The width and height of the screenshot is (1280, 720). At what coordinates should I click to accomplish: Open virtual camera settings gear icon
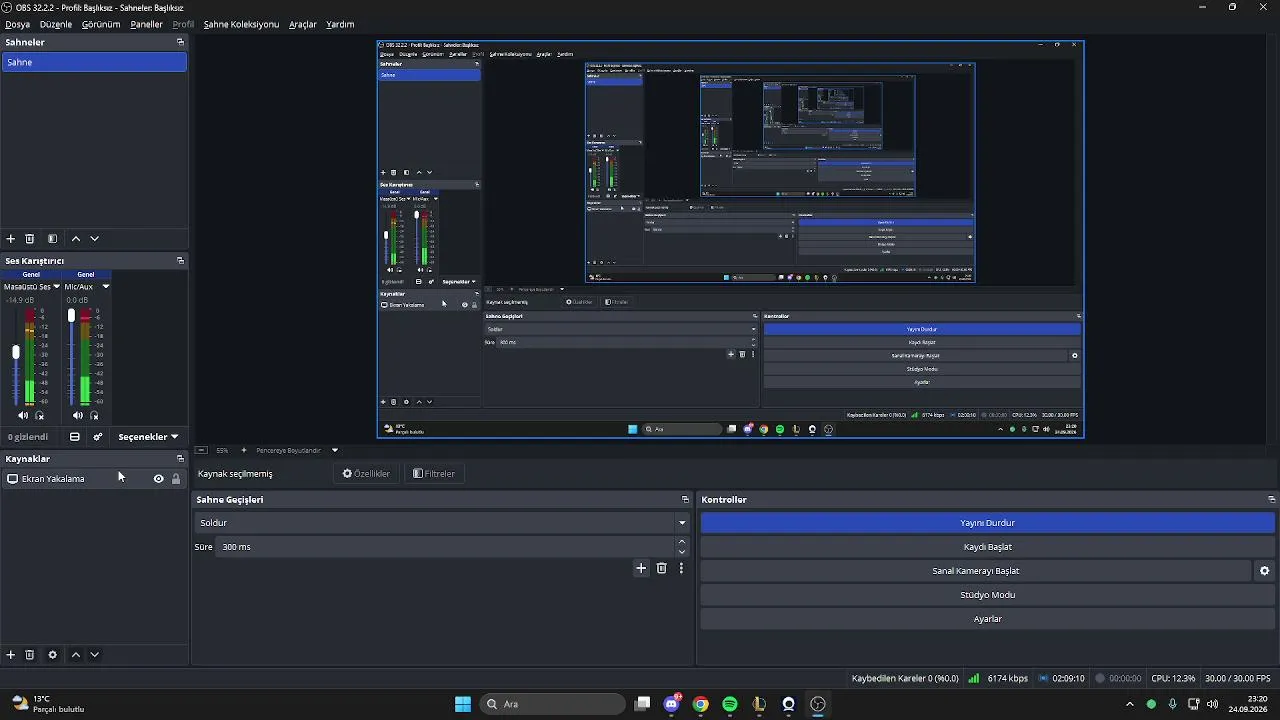(1264, 571)
